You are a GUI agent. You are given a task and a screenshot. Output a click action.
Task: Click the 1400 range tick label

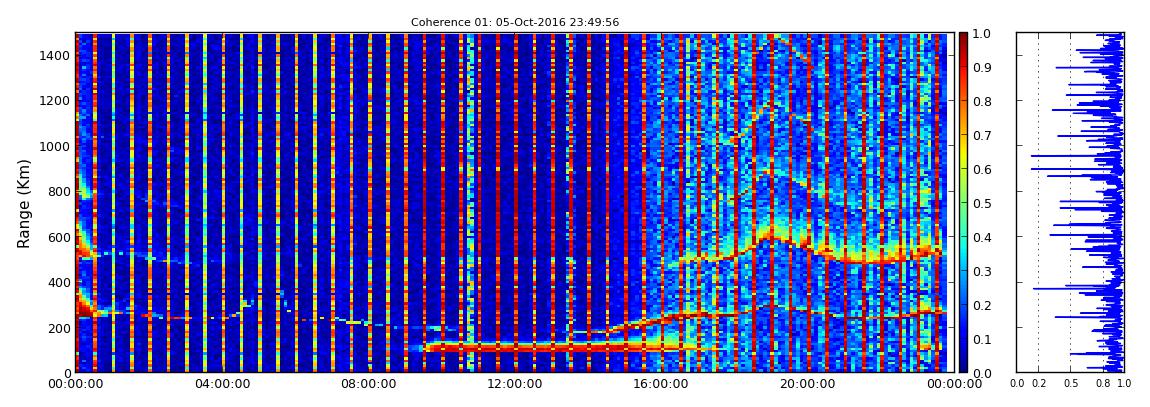pyautogui.click(x=56, y=55)
